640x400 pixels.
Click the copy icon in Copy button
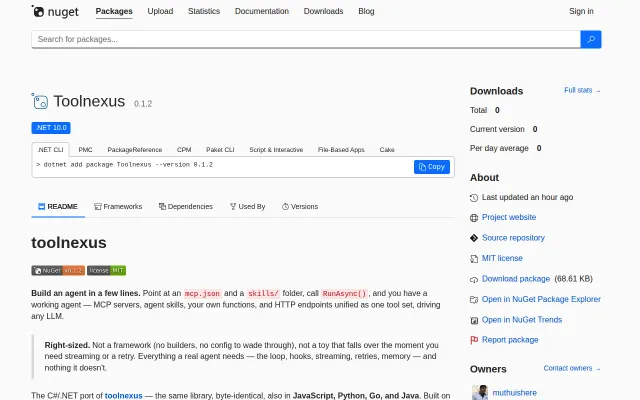click(422, 167)
